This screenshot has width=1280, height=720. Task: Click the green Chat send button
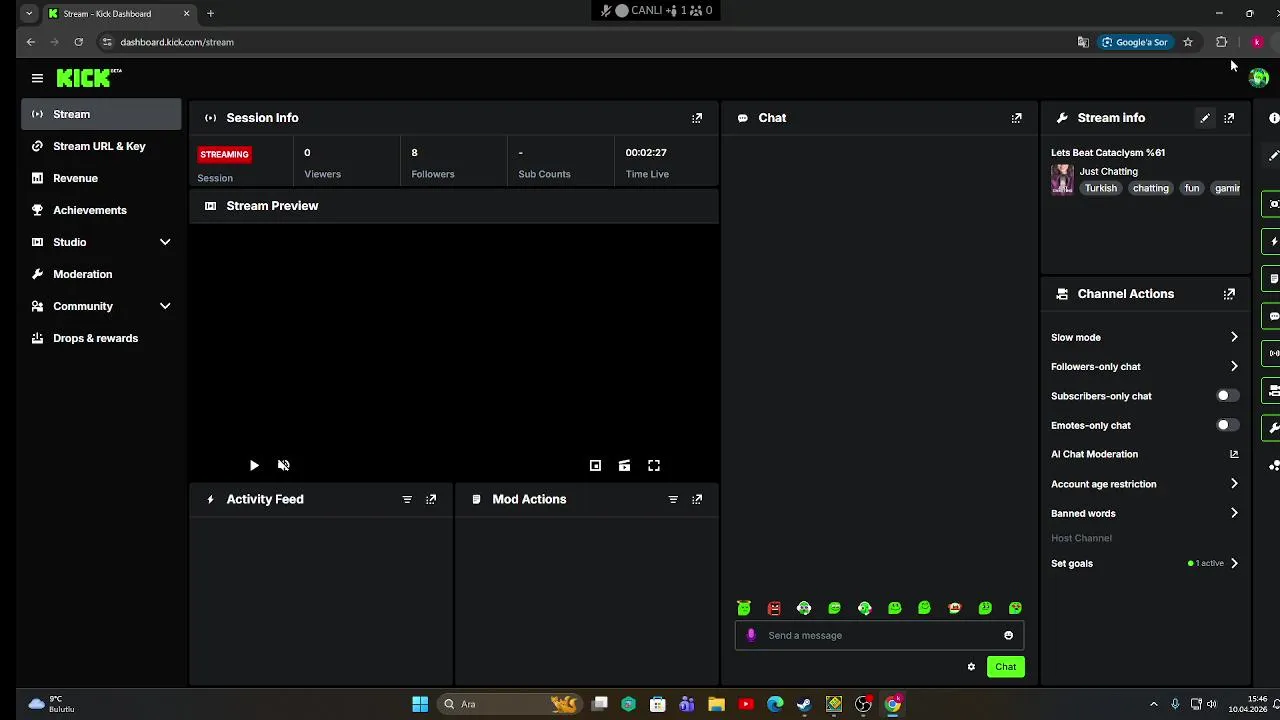pos(1005,667)
